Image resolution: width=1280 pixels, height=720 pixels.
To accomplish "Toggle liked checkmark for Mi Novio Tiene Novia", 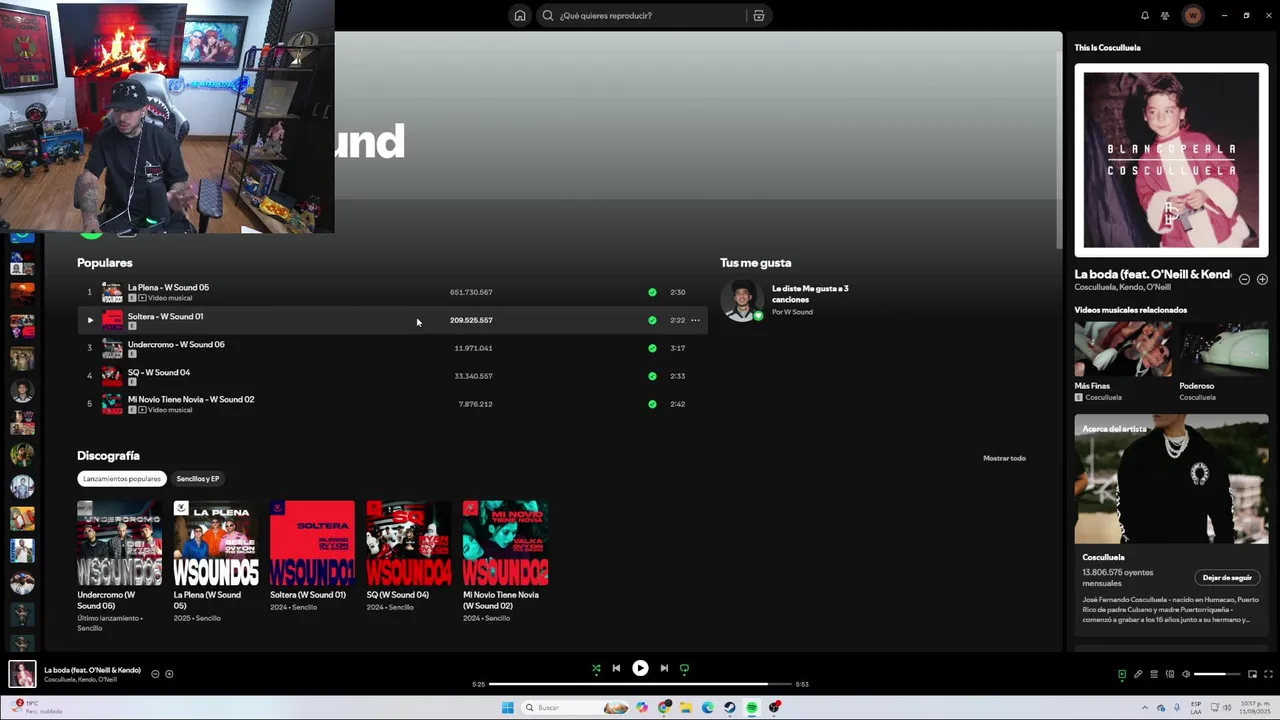I will click(652, 404).
